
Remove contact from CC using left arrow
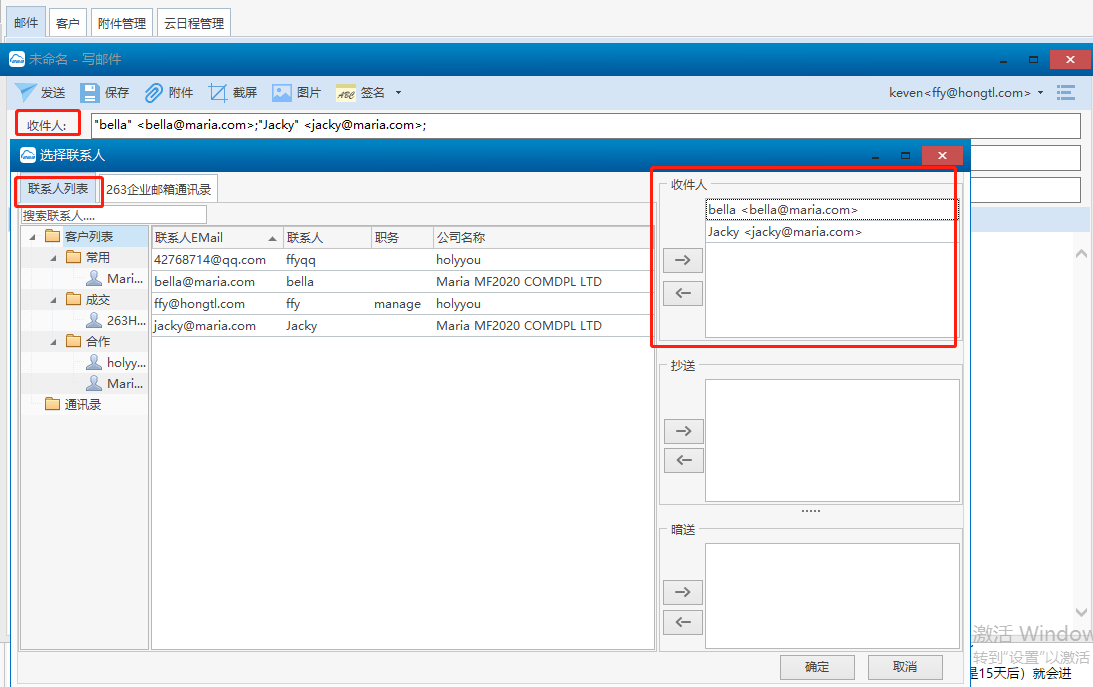[x=683, y=460]
